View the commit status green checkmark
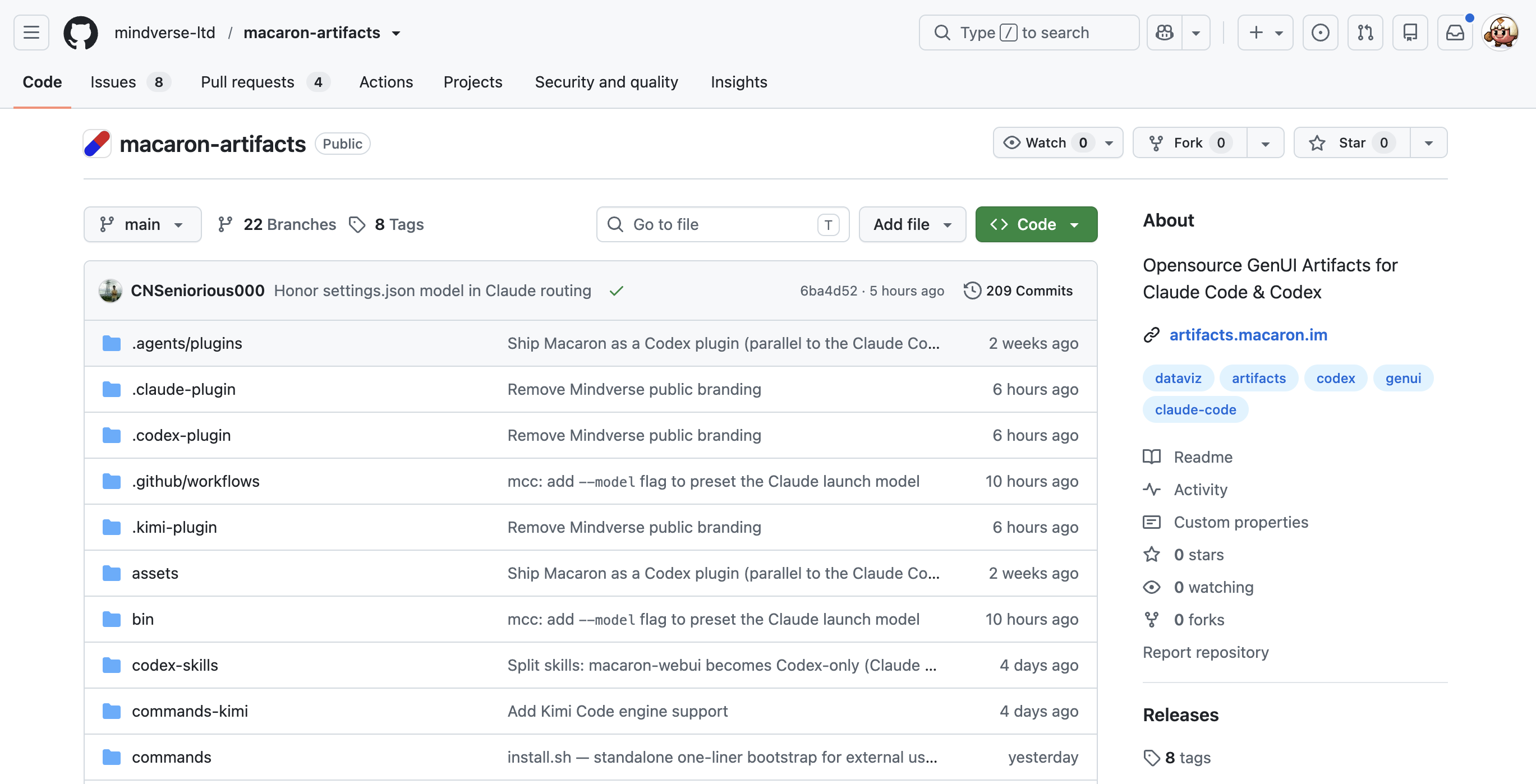The width and height of the screenshot is (1536, 784). [x=617, y=291]
